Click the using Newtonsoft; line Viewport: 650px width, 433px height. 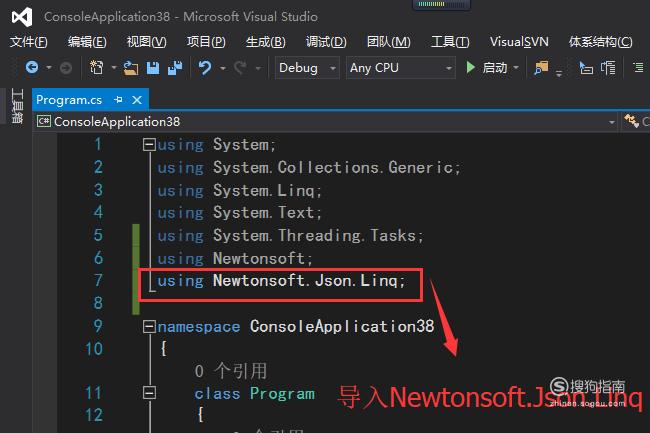click(x=235, y=259)
